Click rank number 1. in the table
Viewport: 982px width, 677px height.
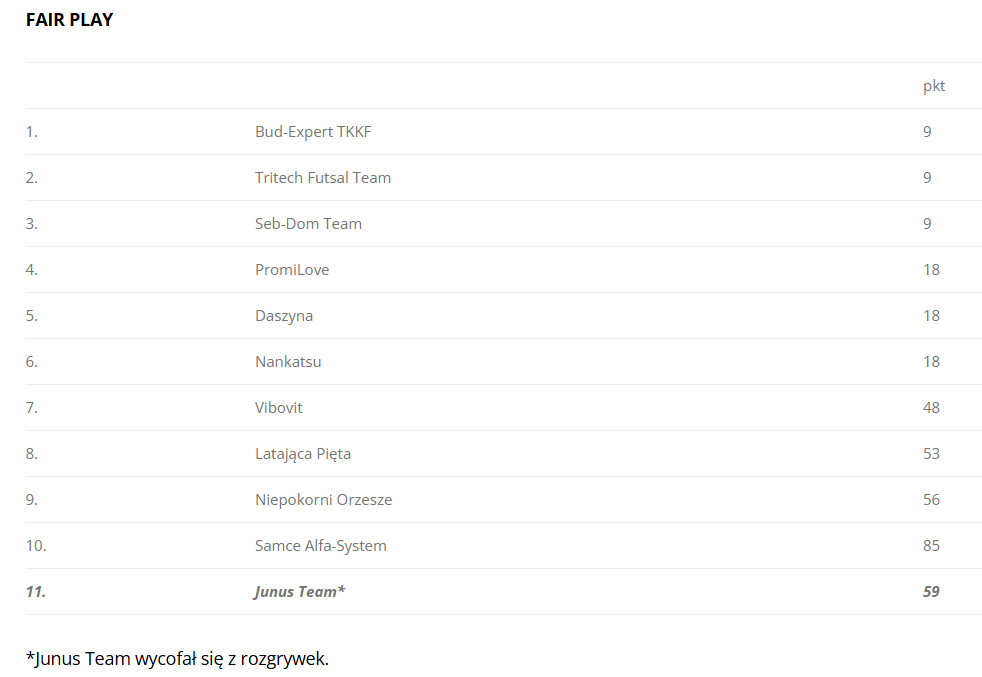[x=32, y=132]
